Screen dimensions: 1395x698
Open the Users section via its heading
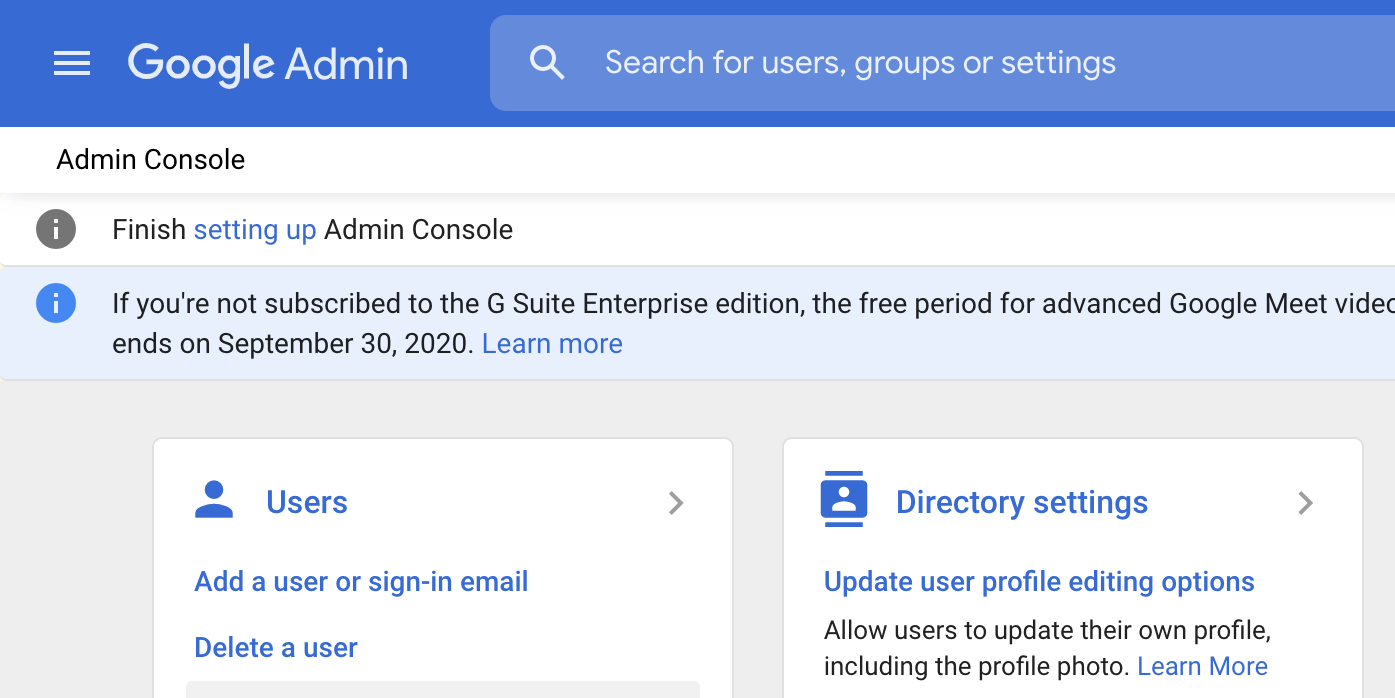click(307, 502)
